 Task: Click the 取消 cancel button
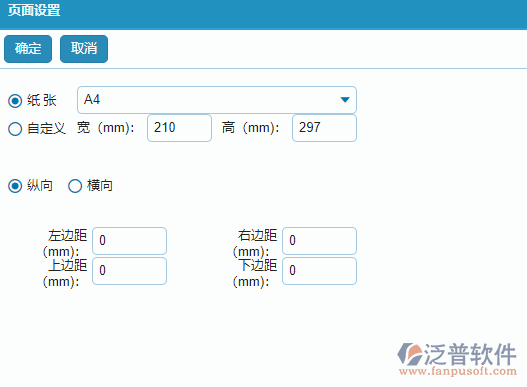(x=84, y=49)
